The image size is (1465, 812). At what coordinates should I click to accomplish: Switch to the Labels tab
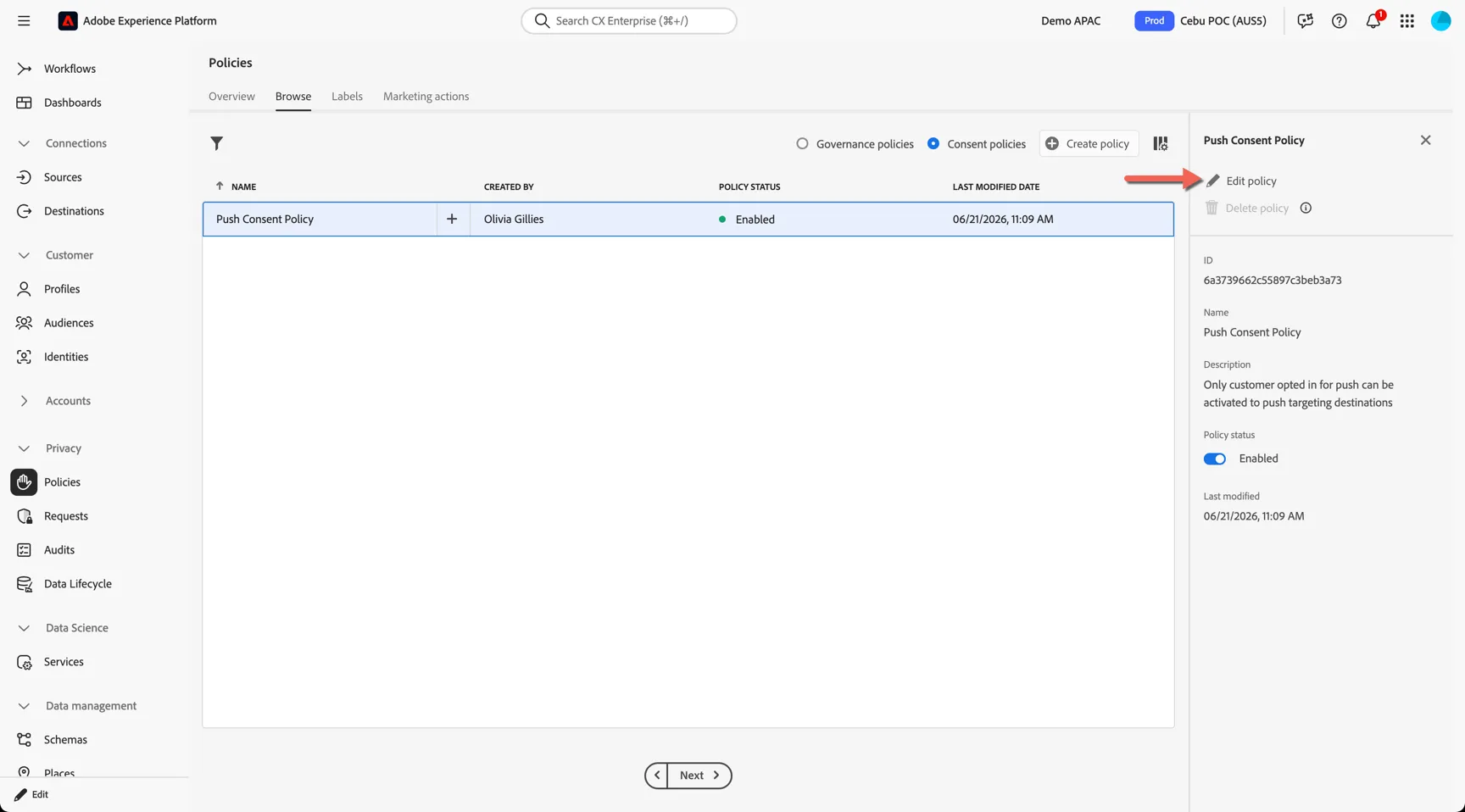point(347,97)
